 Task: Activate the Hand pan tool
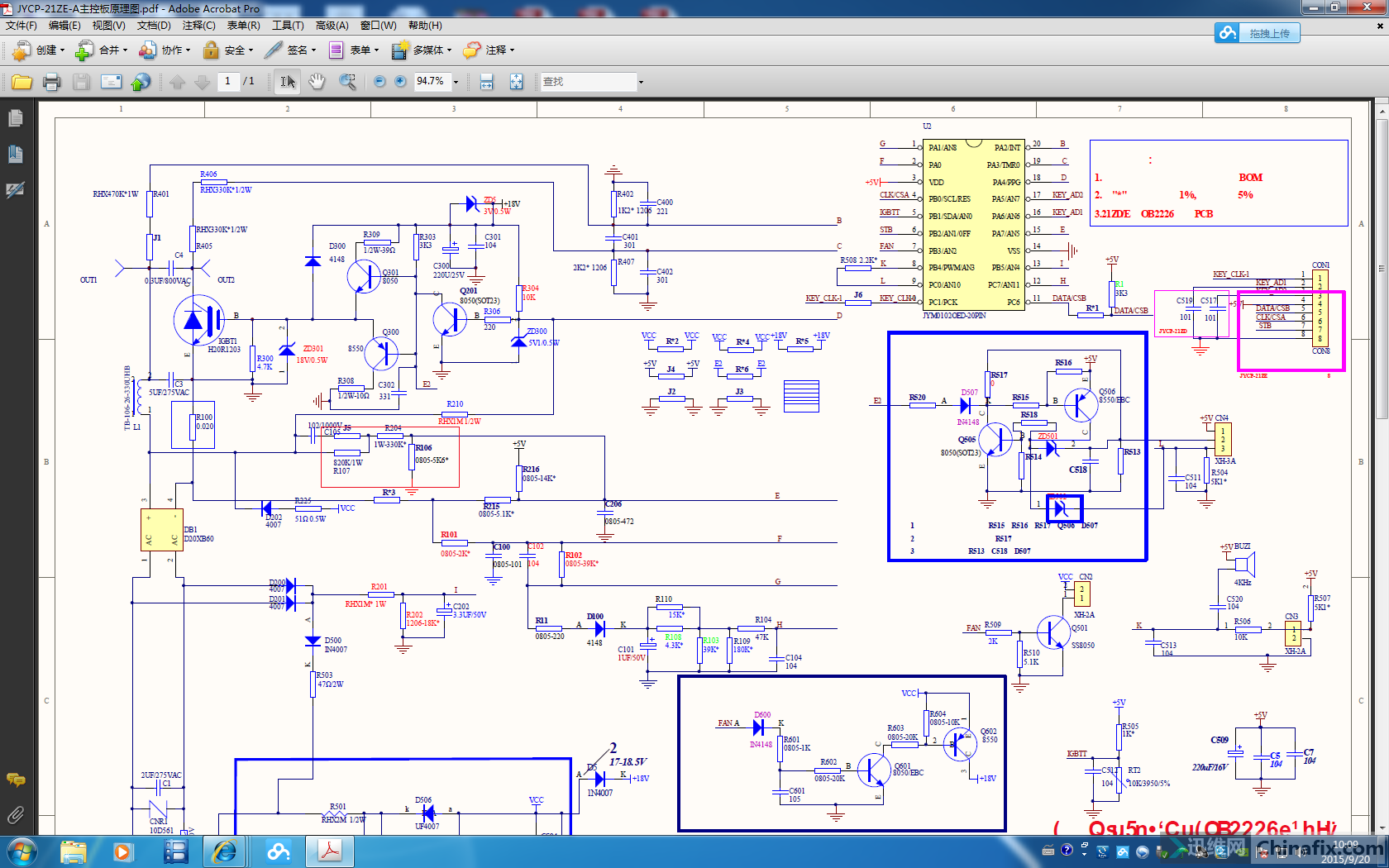tap(317, 82)
